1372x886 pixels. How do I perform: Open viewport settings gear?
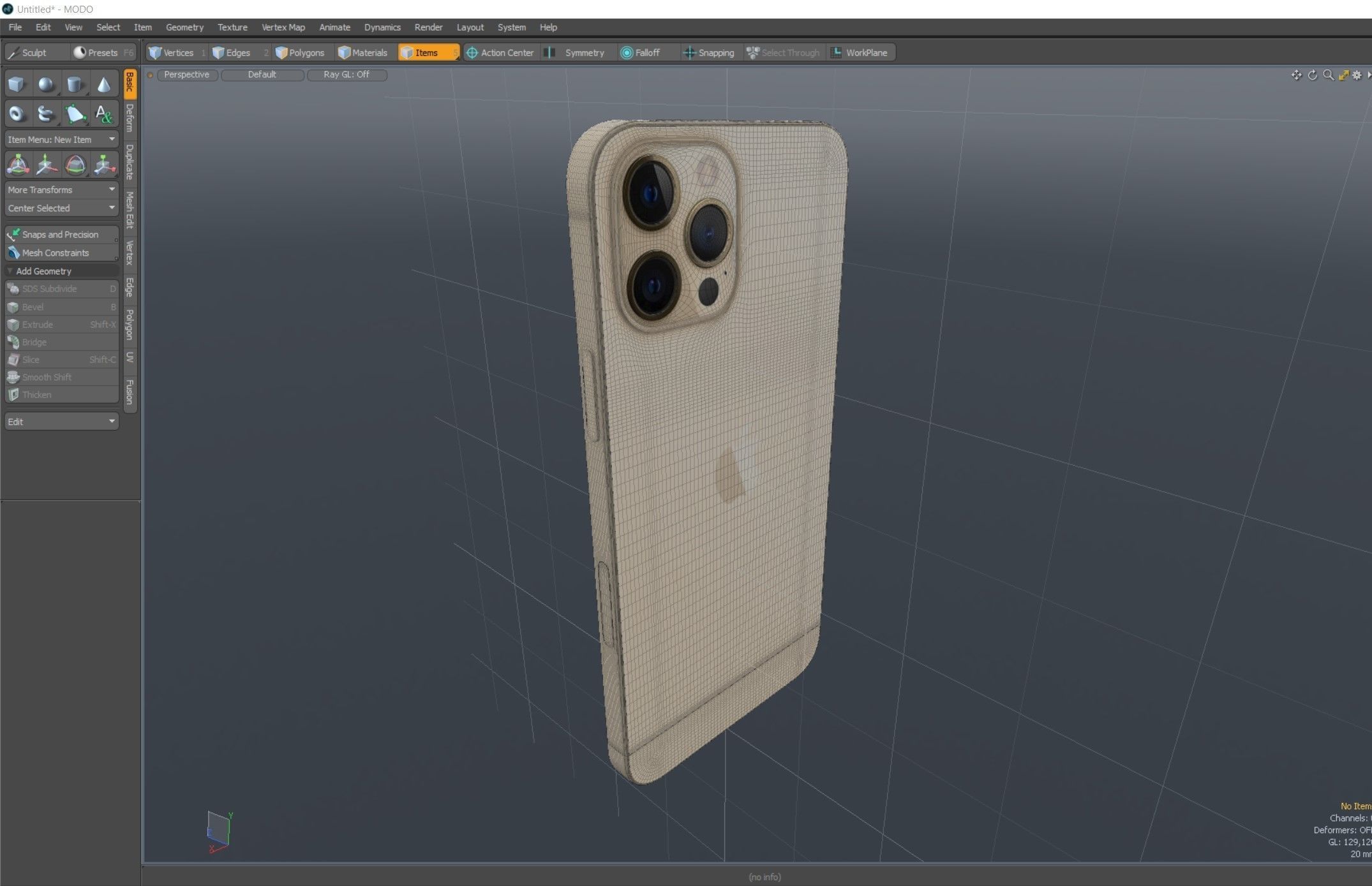tap(1357, 75)
